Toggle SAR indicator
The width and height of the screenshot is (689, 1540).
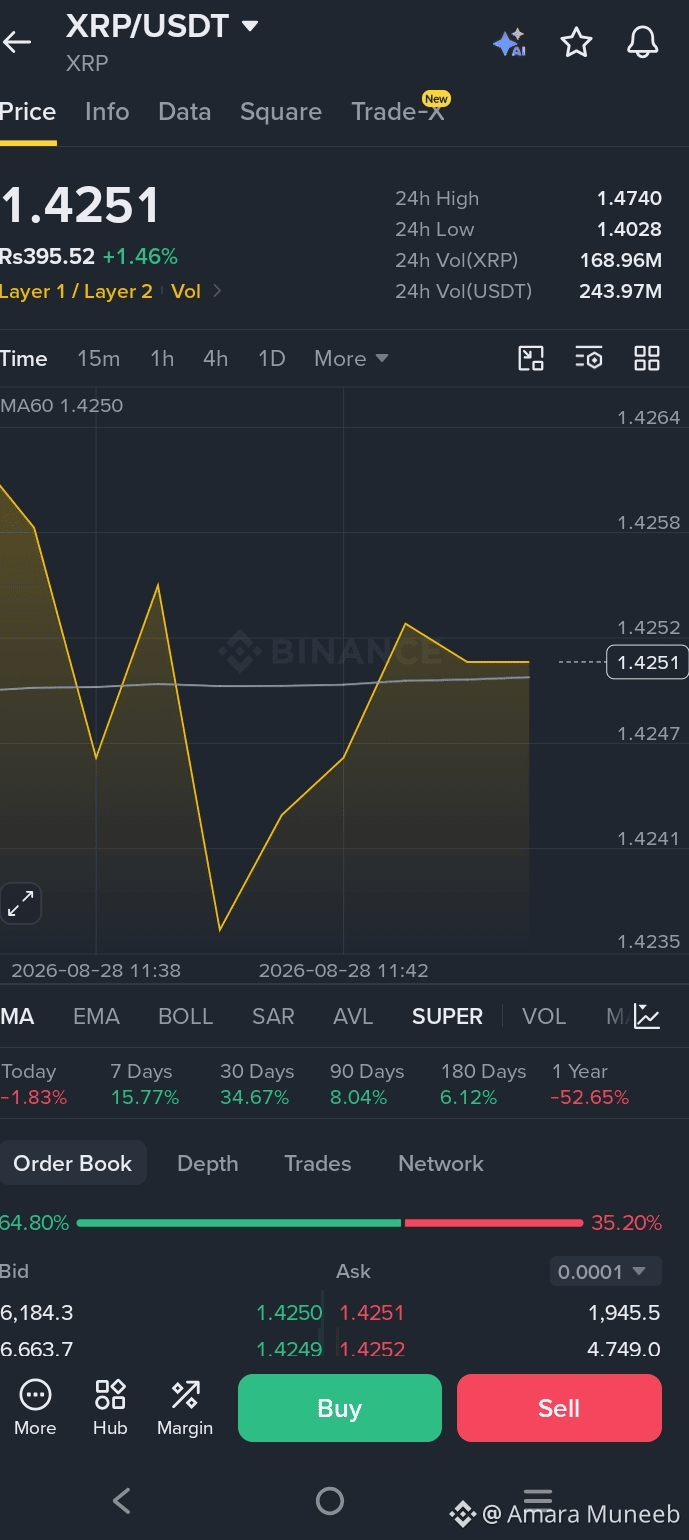tap(273, 1016)
